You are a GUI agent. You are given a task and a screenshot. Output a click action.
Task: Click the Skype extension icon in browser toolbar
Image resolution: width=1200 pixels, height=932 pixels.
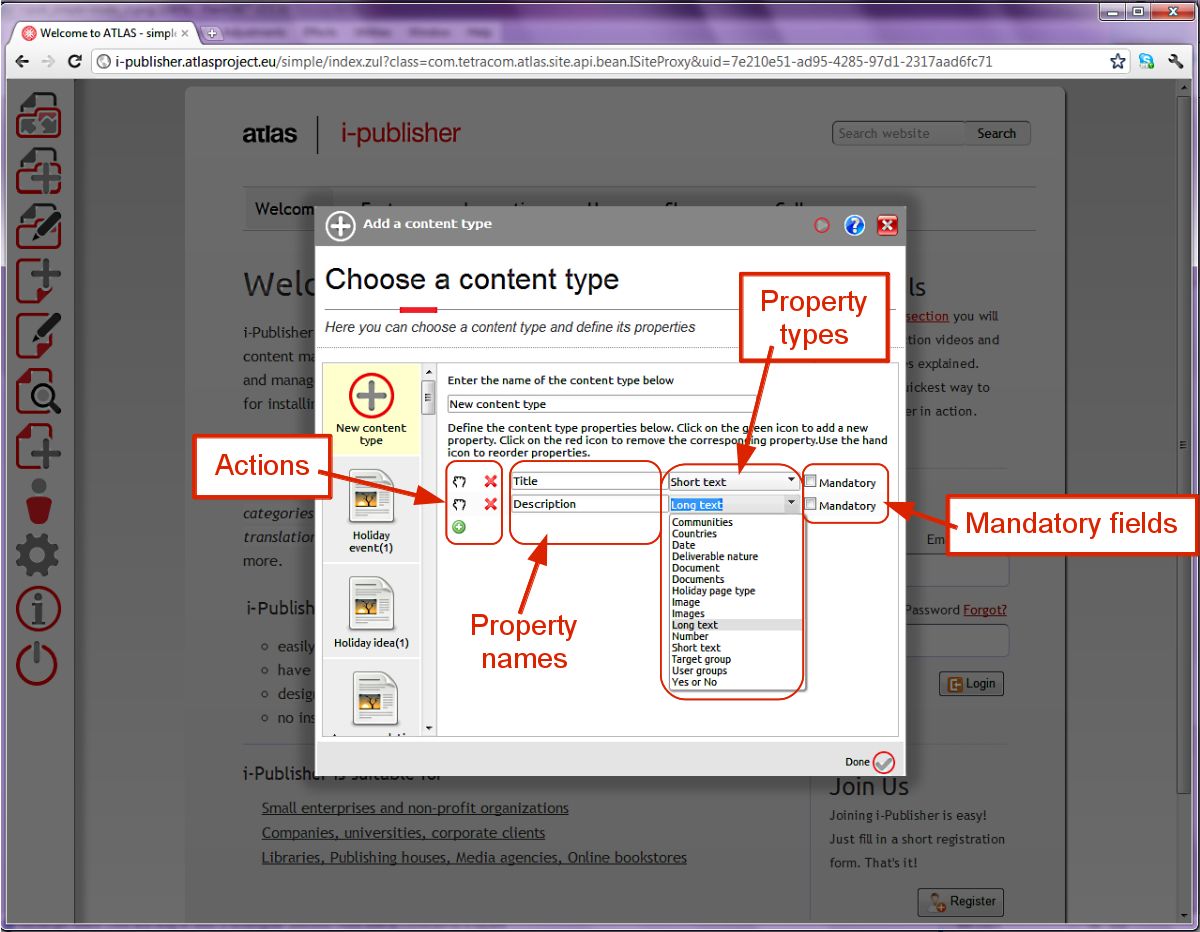1148,61
